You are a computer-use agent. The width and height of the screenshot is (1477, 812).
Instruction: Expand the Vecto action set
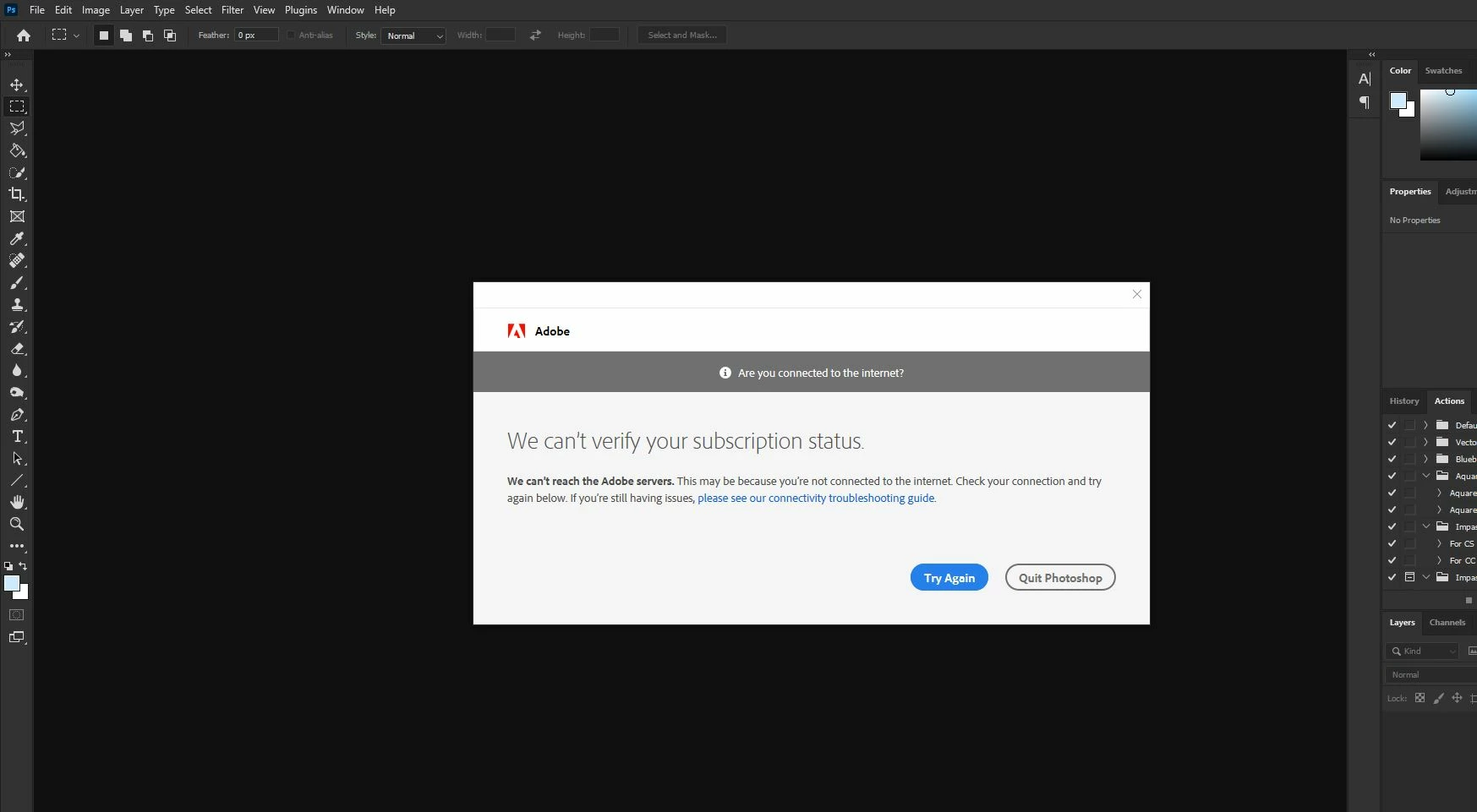[x=1425, y=442]
